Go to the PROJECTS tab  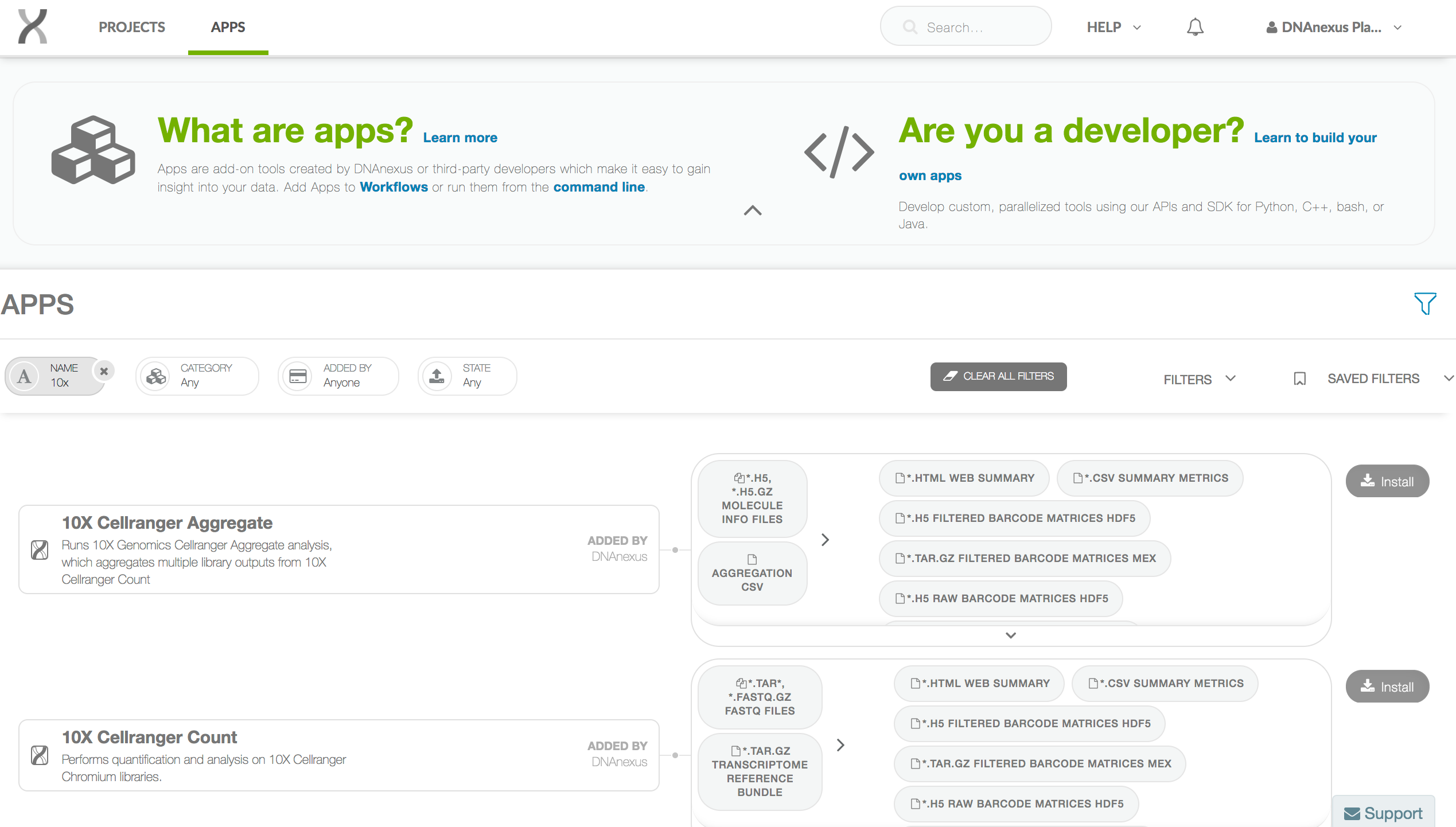tap(132, 27)
